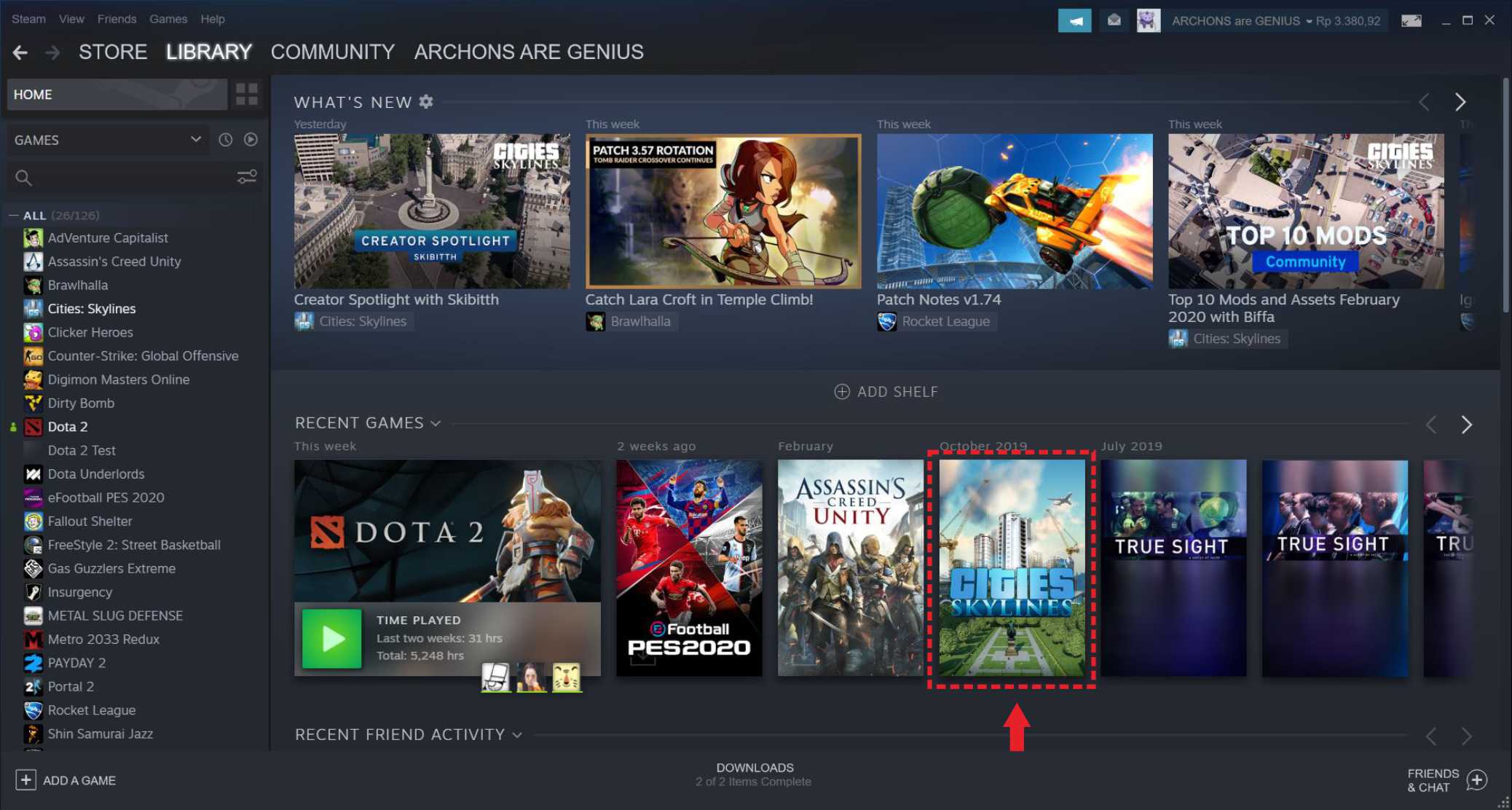Open the GAMES collection dropdown

point(108,139)
